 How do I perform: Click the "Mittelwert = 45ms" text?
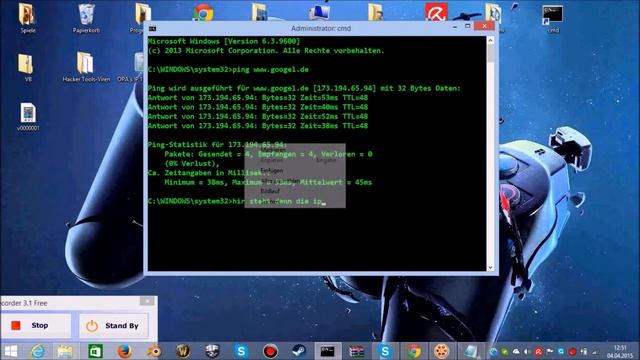[x=336, y=182]
